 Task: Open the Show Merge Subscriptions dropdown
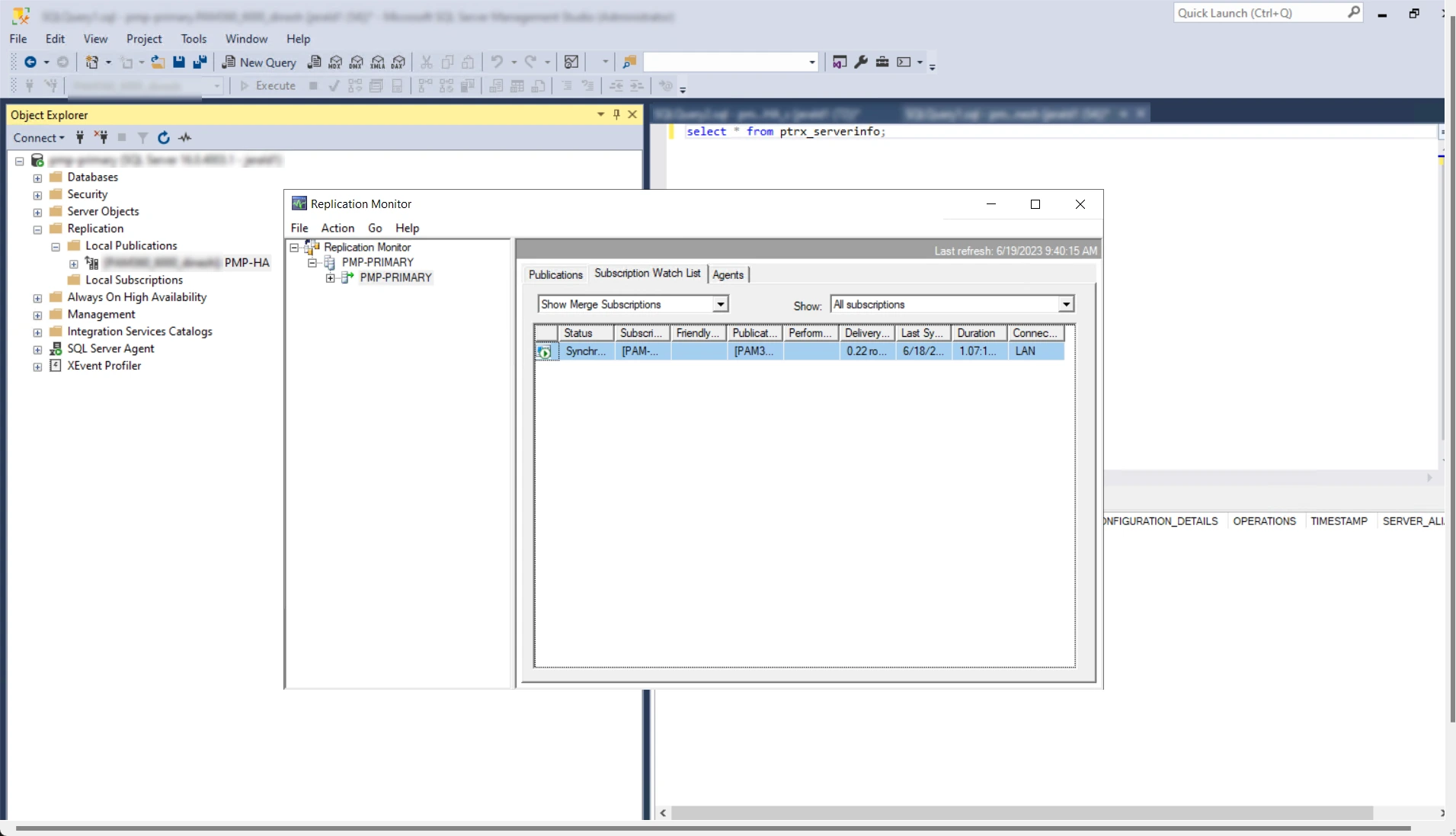[x=720, y=304]
